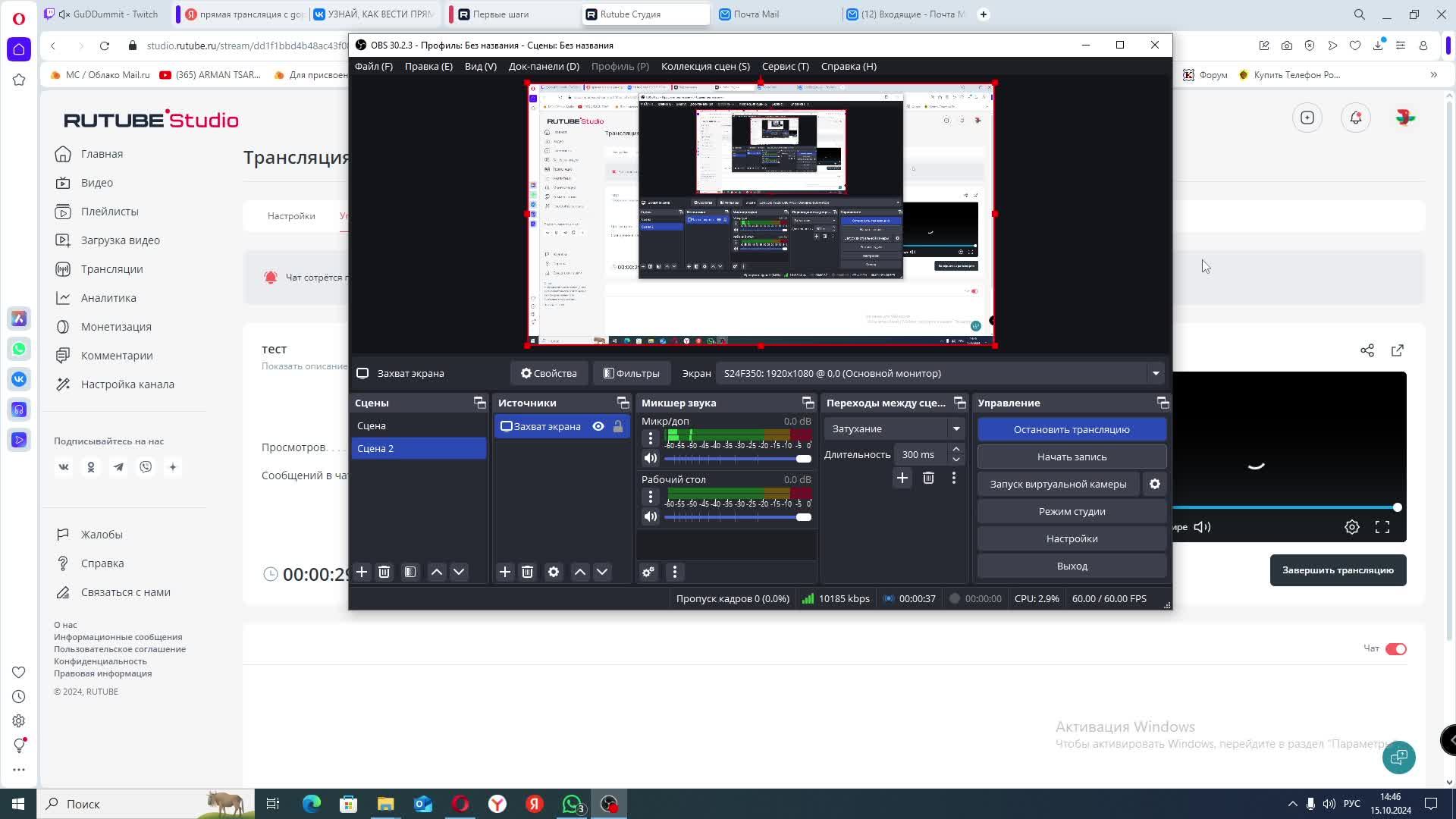Increase duration with stepper up arrow
This screenshot has height=819, width=1456.
pos(956,449)
